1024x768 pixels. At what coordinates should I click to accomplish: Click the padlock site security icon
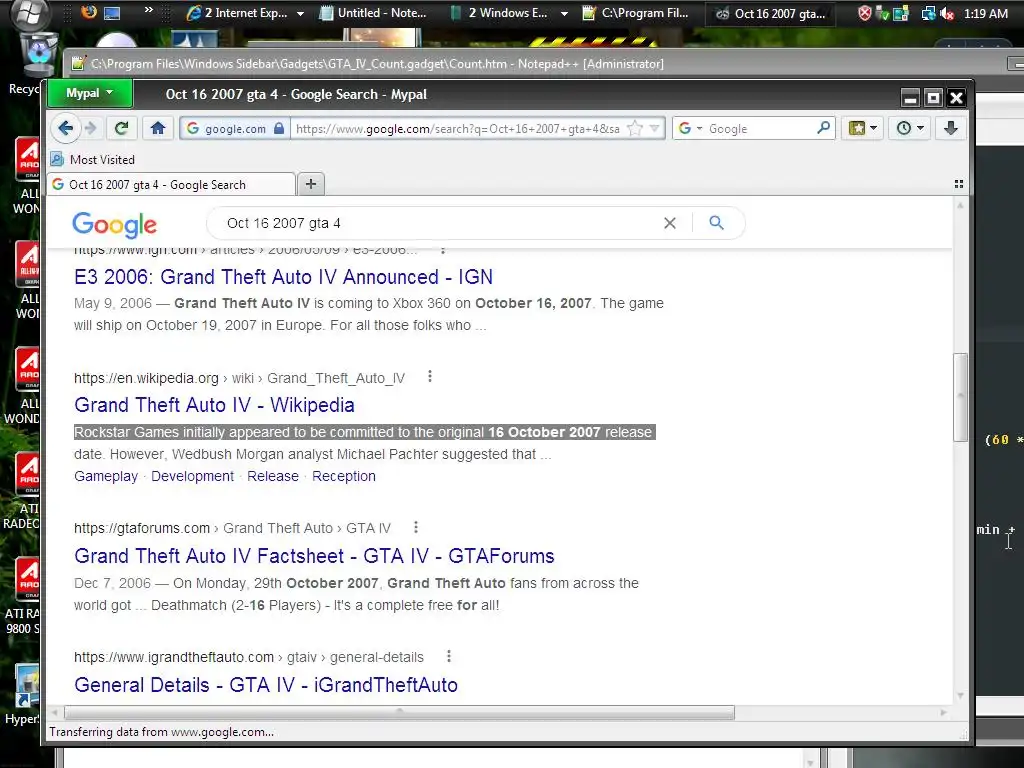pos(279,128)
